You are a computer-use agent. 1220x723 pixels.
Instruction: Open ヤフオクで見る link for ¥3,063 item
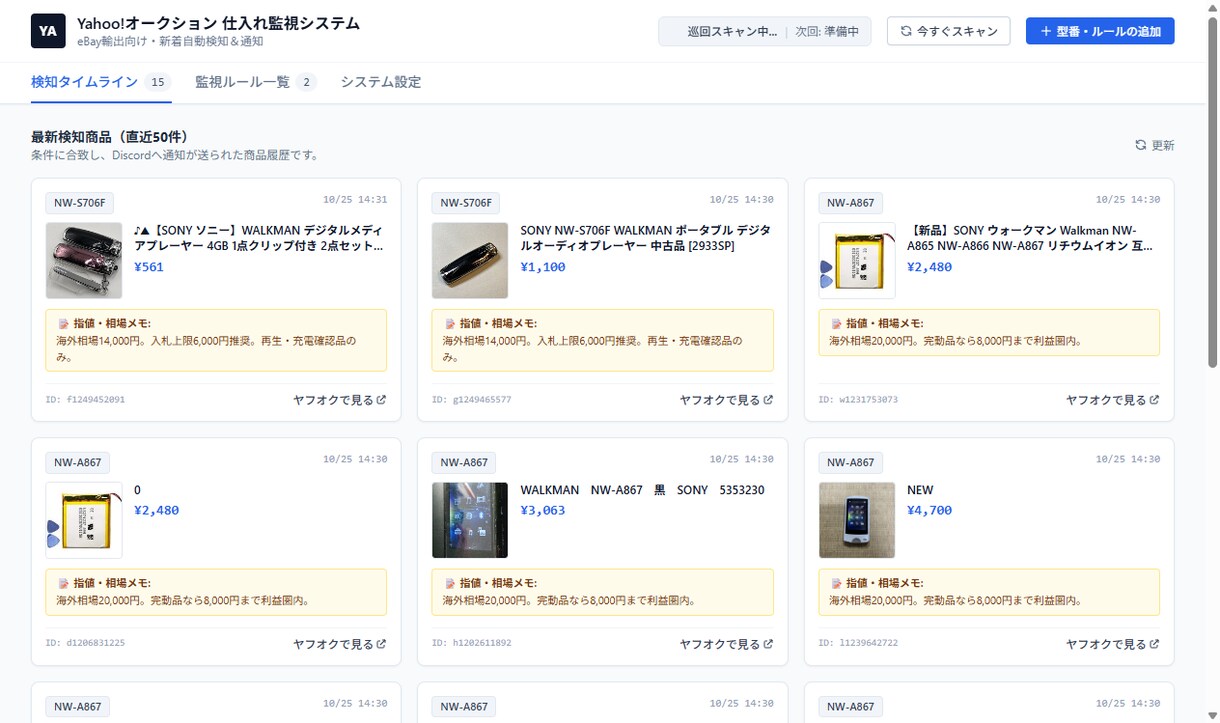[726, 644]
